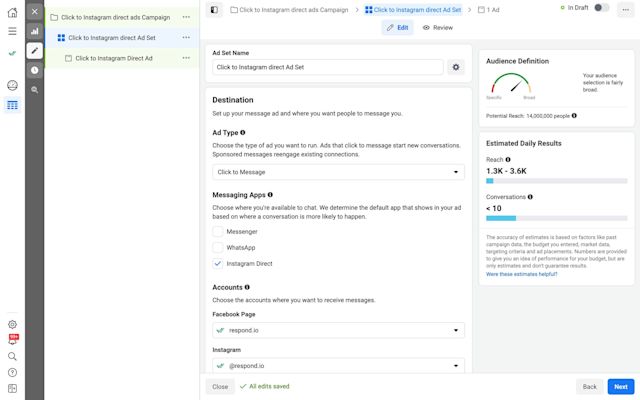Show Ad Type info tooltip icon
The image size is (640, 400).
tap(243, 133)
